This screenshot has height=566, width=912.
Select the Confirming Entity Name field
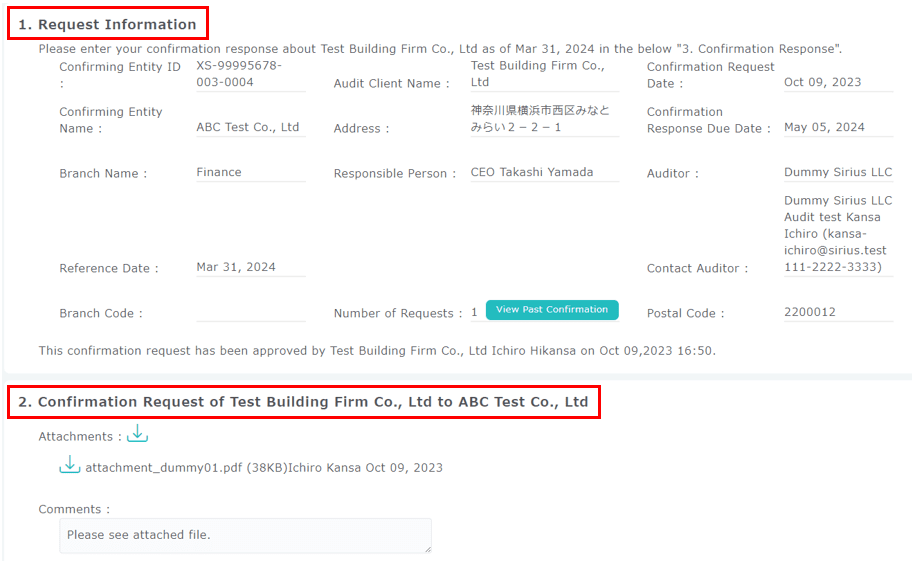[250, 127]
